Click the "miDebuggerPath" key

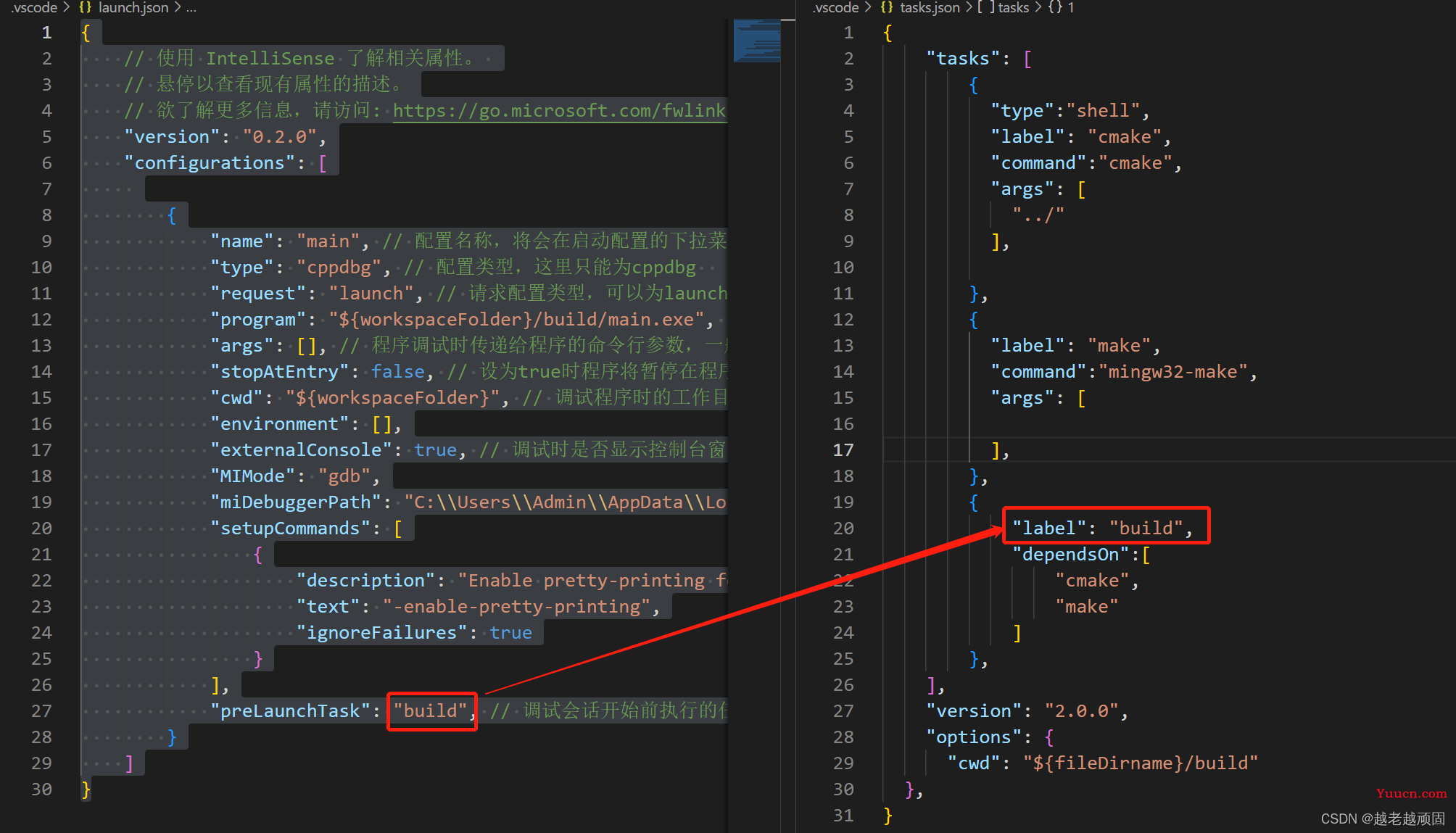click(295, 502)
